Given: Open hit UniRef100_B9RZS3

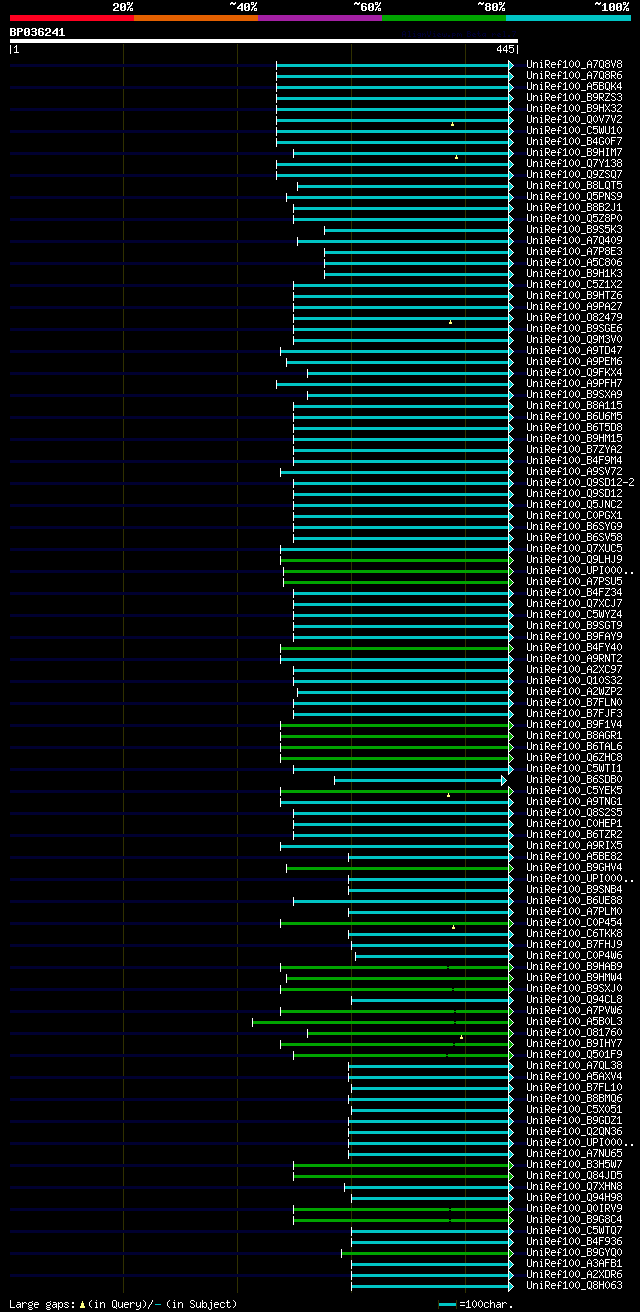Looking at the screenshot, I should (x=574, y=98).
